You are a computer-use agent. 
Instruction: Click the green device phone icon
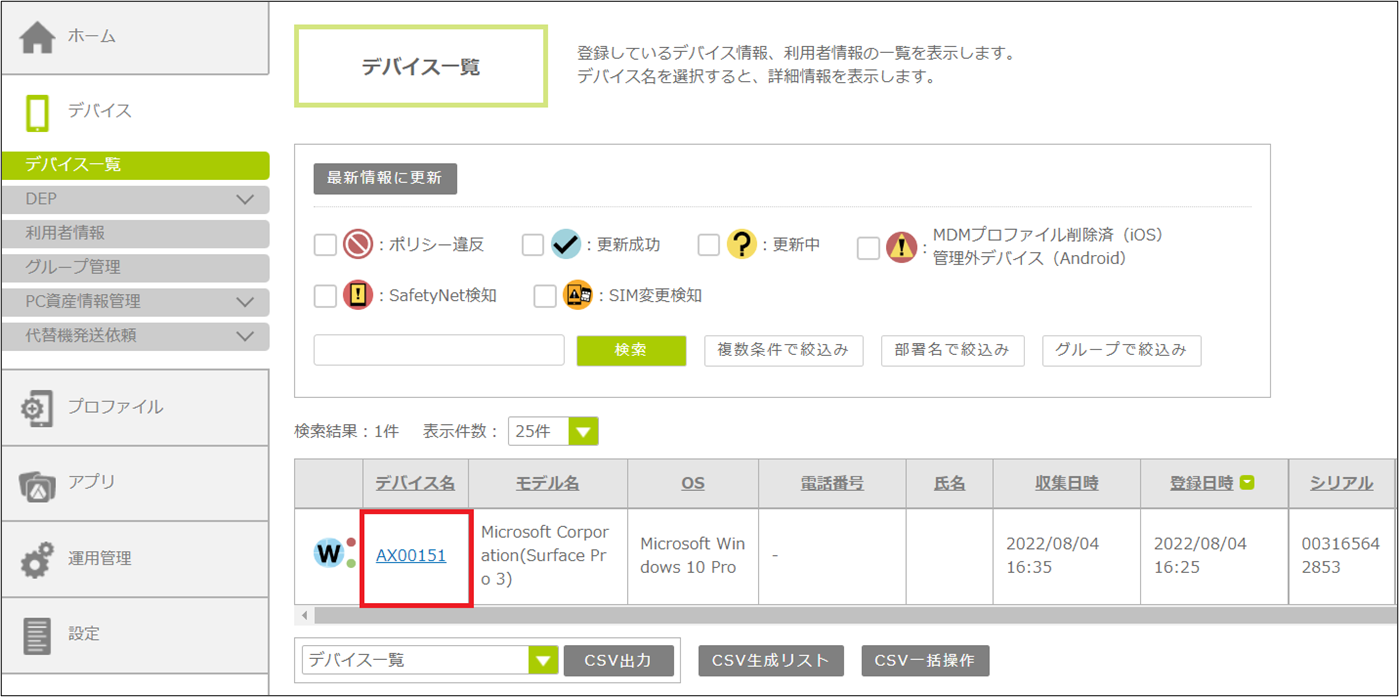coord(37,112)
